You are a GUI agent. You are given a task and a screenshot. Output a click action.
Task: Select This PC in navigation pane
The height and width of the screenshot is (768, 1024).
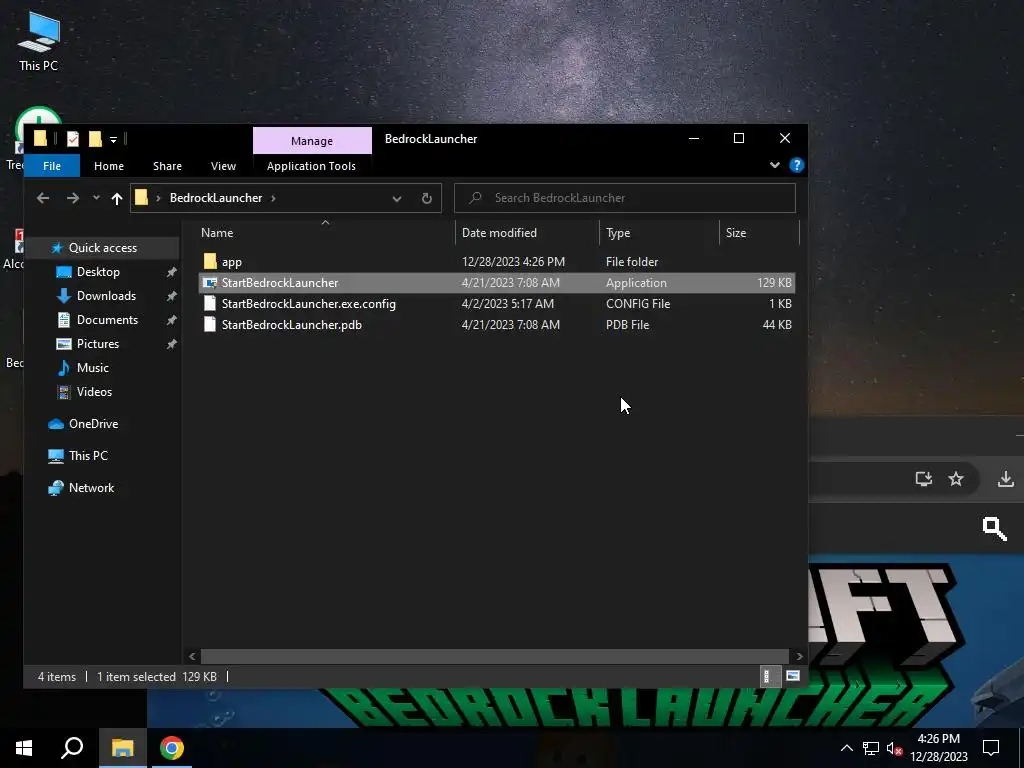click(88, 456)
